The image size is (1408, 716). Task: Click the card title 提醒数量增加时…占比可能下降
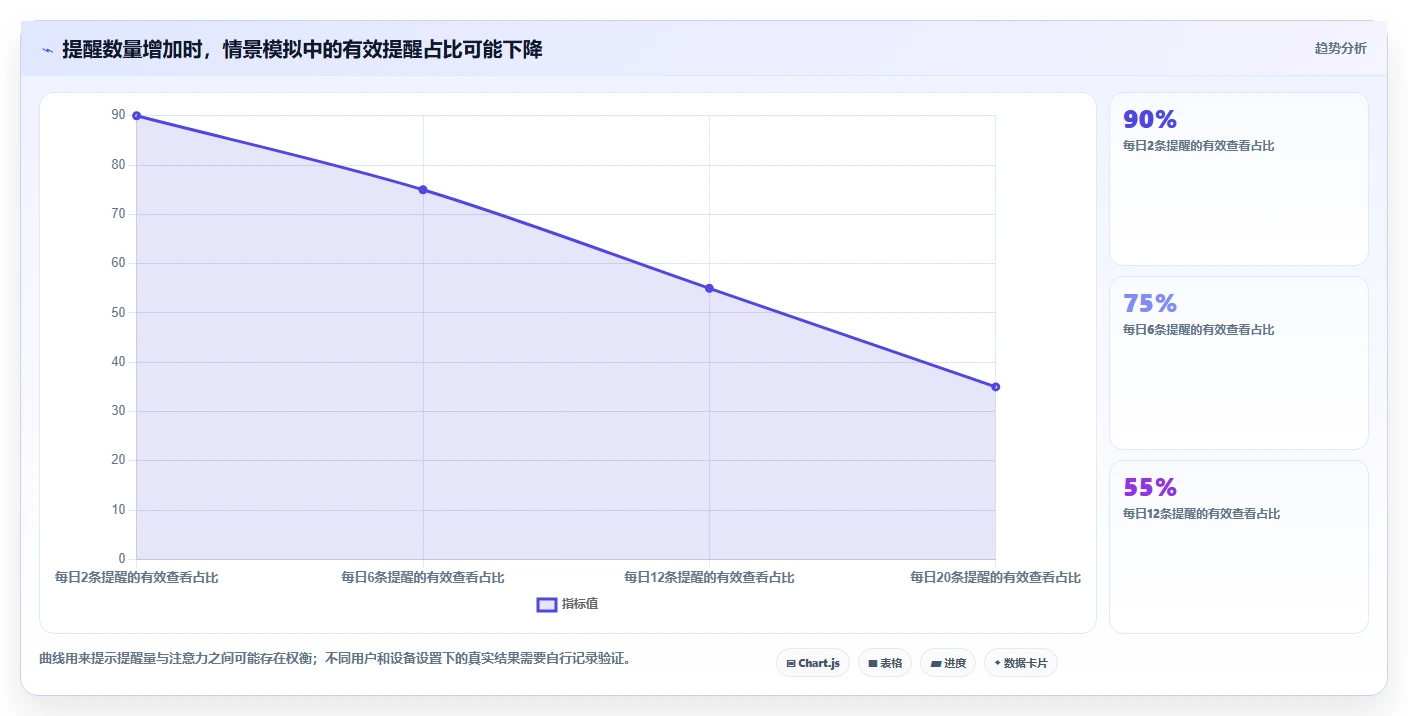click(x=302, y=50)
